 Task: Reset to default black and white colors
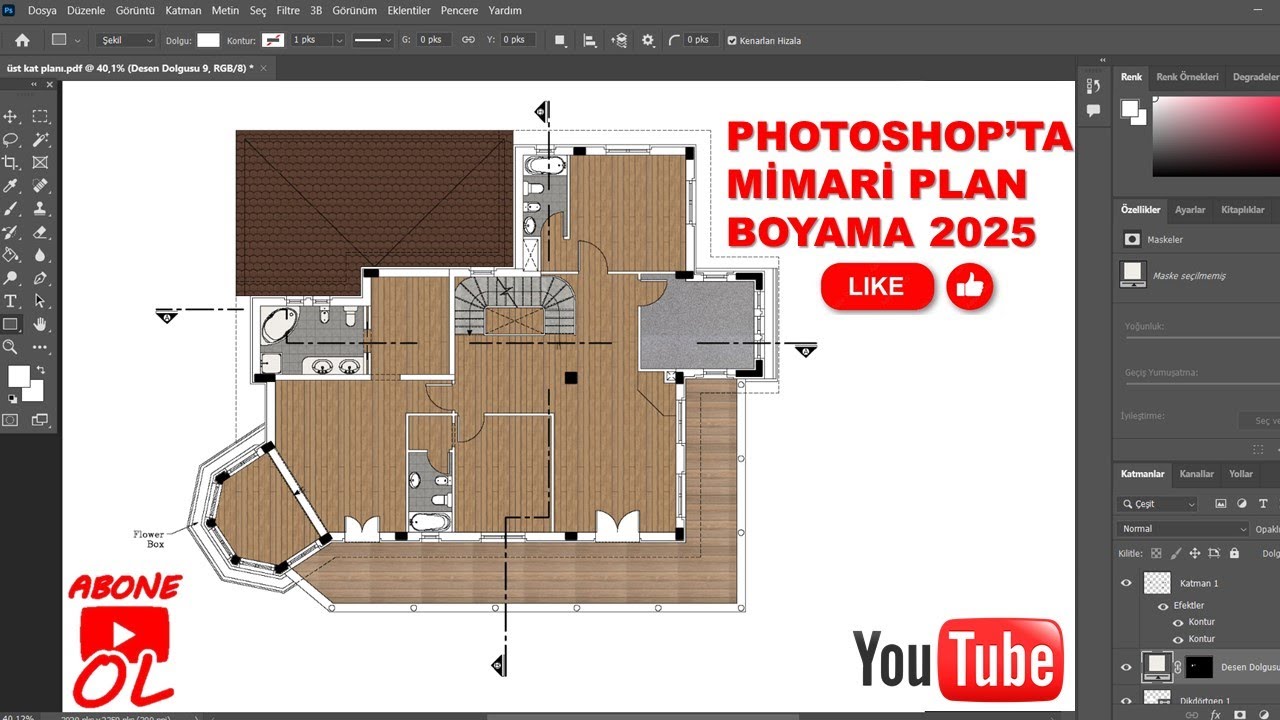click(x=12, y=398)
